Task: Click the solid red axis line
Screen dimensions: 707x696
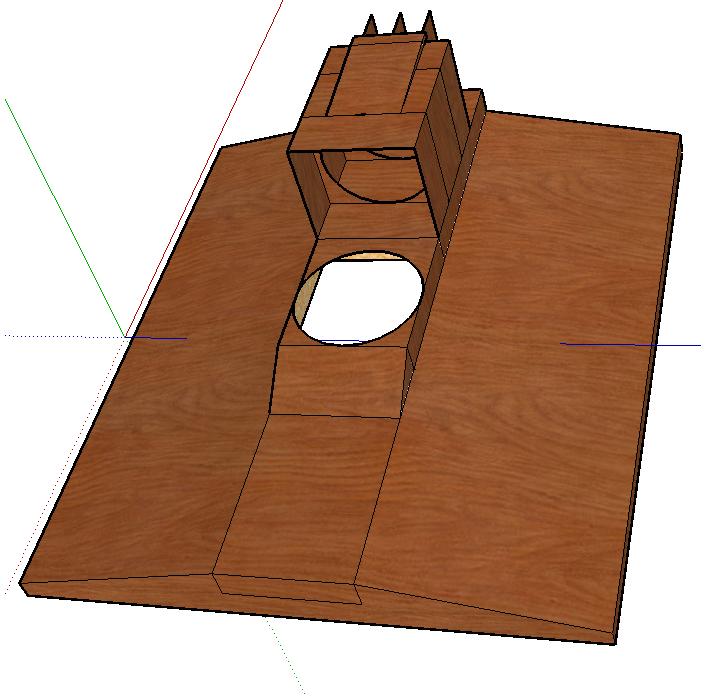Action: tap(205, 168)
